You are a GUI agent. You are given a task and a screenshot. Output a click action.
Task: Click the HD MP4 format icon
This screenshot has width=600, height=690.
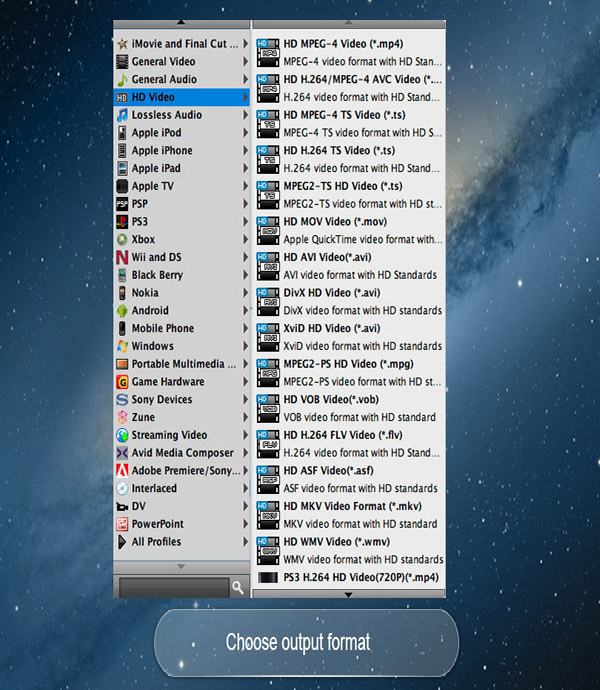268,52
